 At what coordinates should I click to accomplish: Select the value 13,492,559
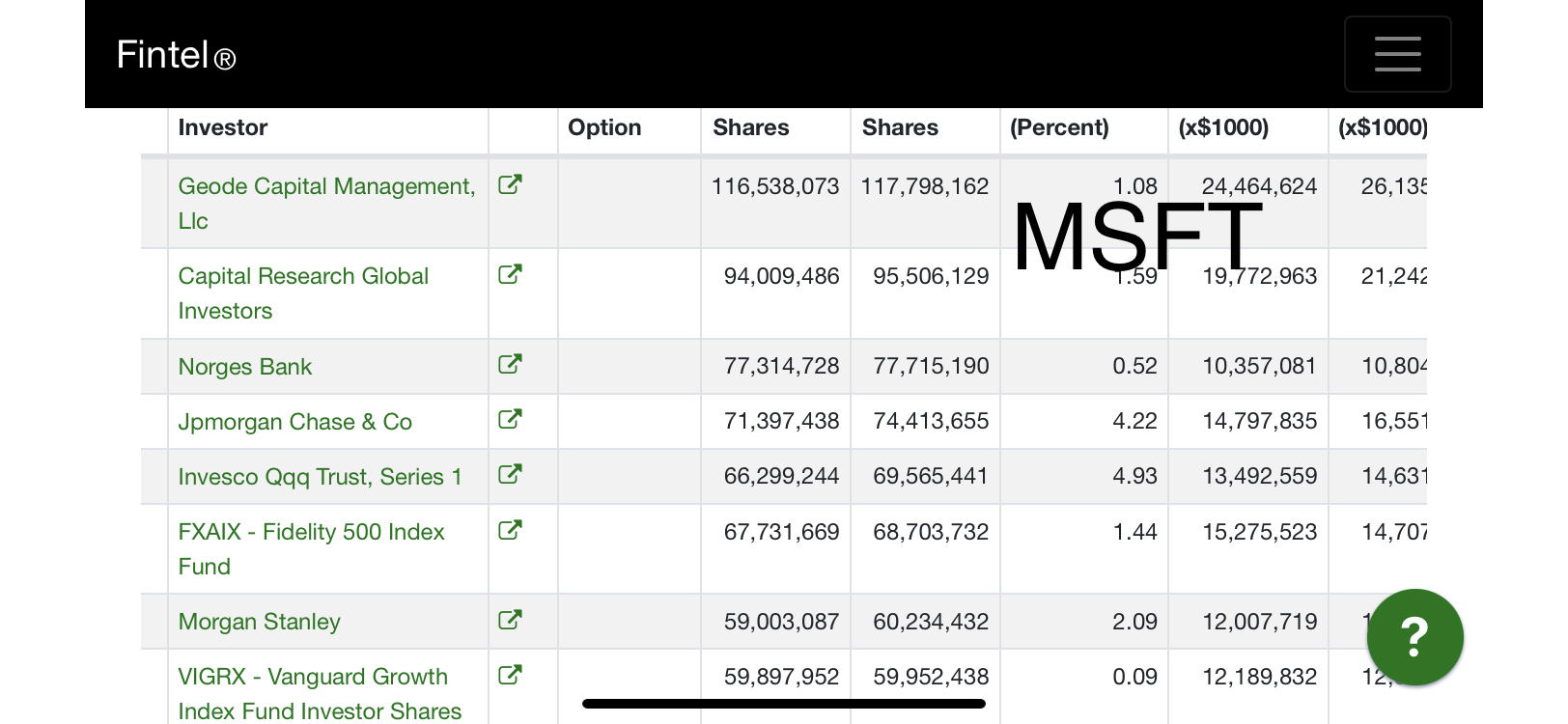[1259, 476]
